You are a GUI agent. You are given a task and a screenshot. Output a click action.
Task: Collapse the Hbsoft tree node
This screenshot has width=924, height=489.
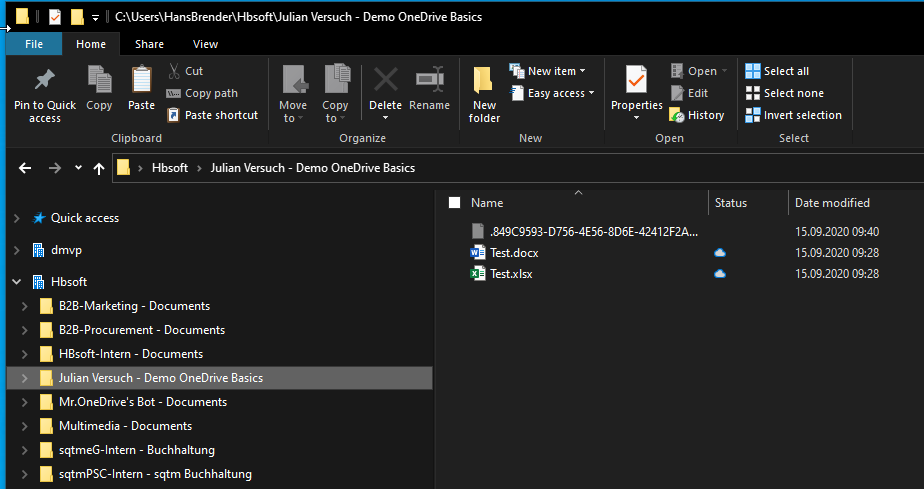click(x=16, y=282)
